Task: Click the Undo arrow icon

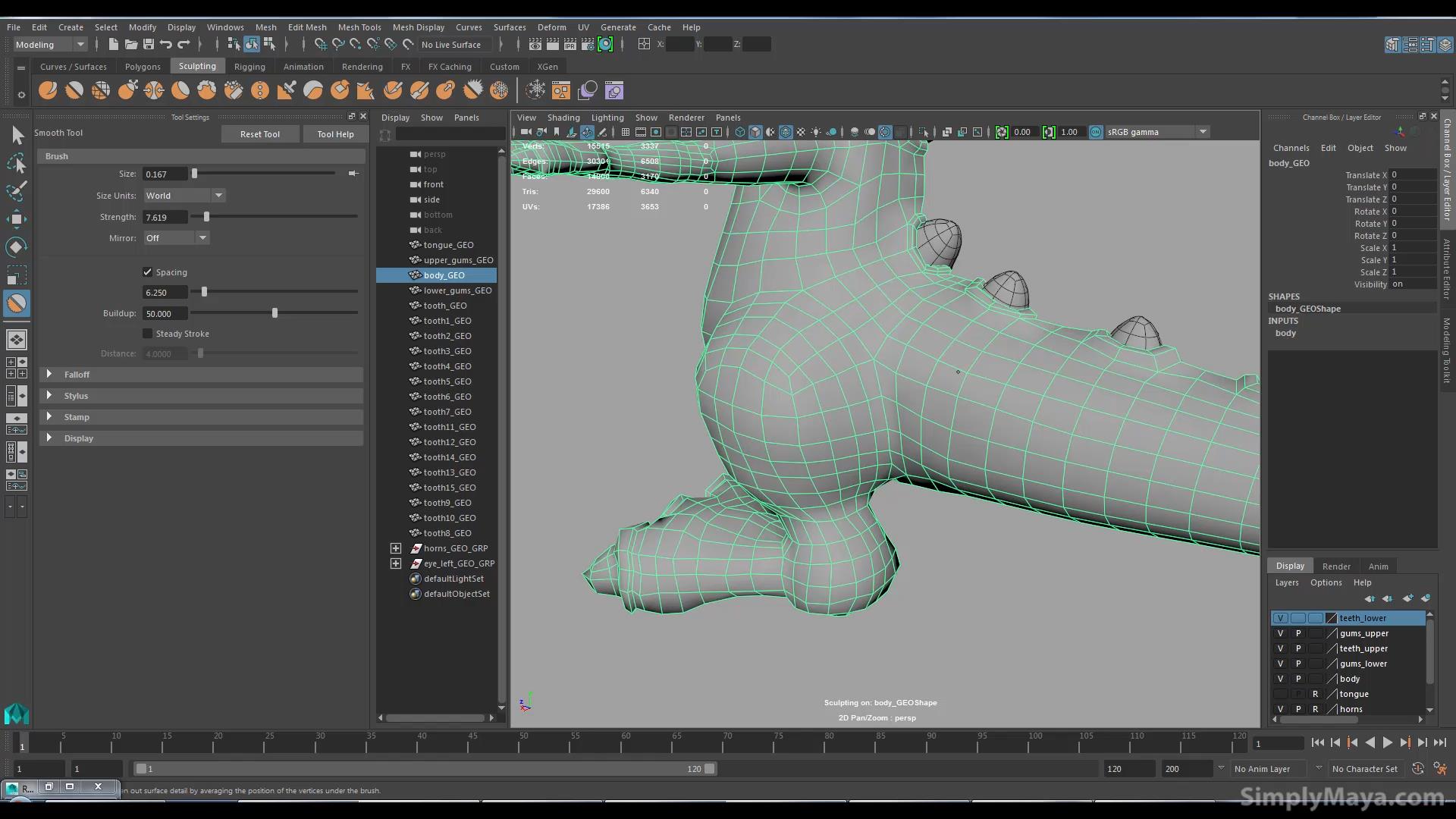Action: pyautogui.click(x=166, y=45)
